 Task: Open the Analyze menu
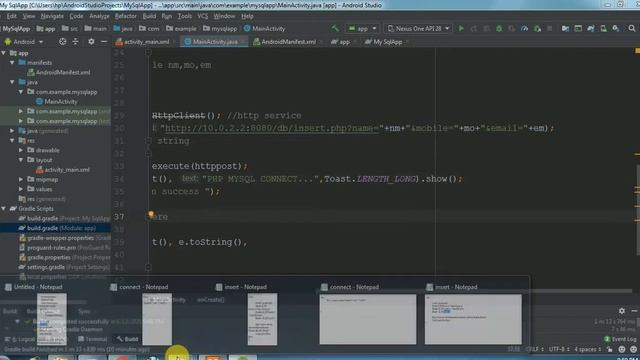[x=99, y=16]
